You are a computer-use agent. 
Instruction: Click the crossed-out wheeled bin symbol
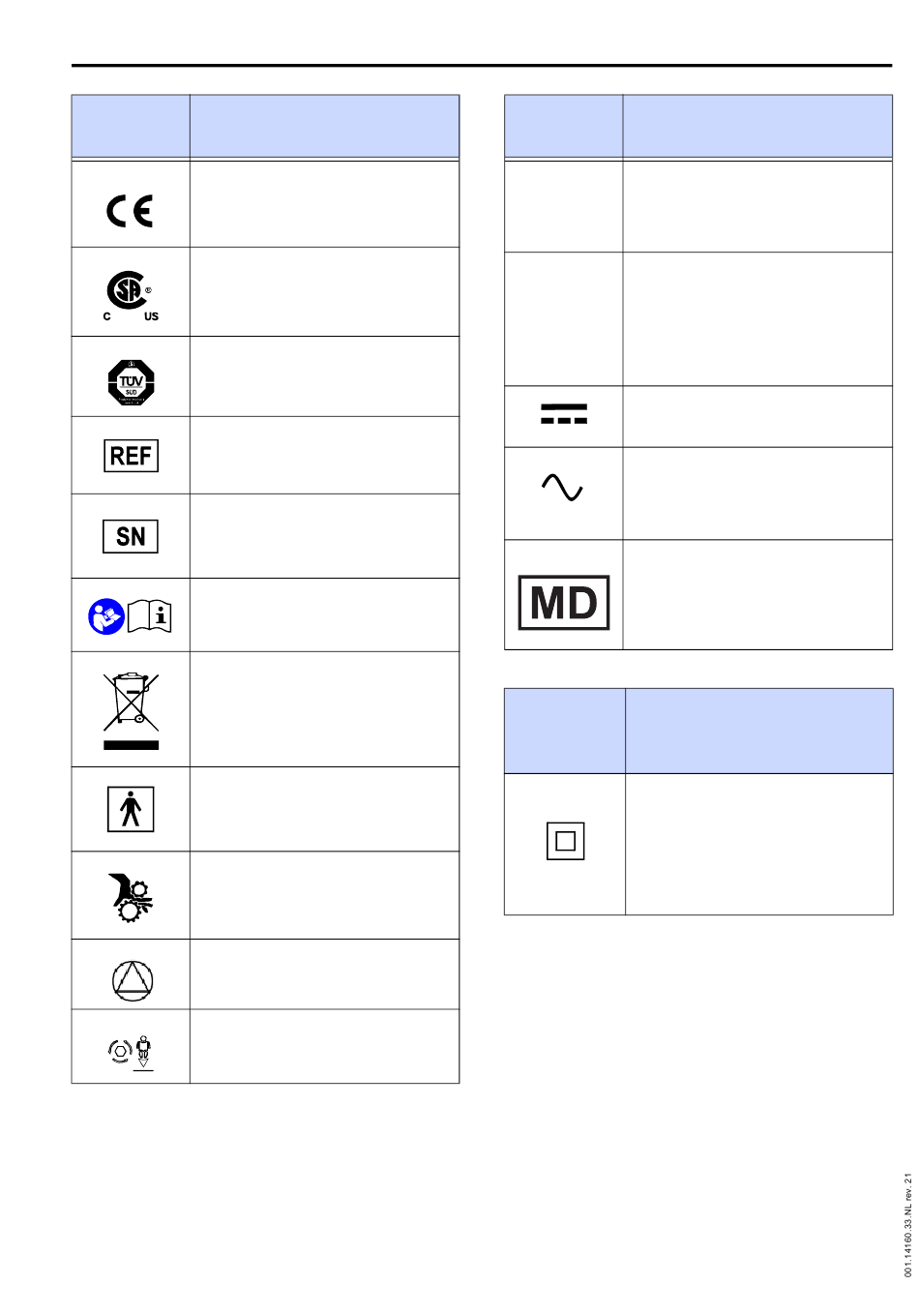(x=131, y=711)
